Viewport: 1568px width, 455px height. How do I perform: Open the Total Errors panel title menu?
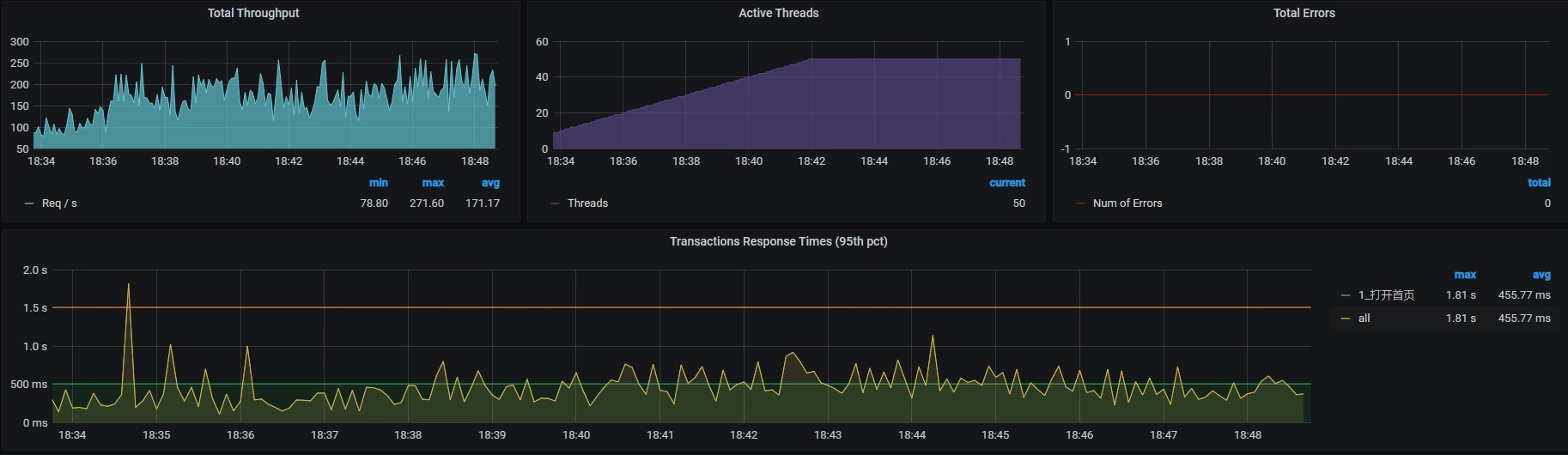point(1304,13)
